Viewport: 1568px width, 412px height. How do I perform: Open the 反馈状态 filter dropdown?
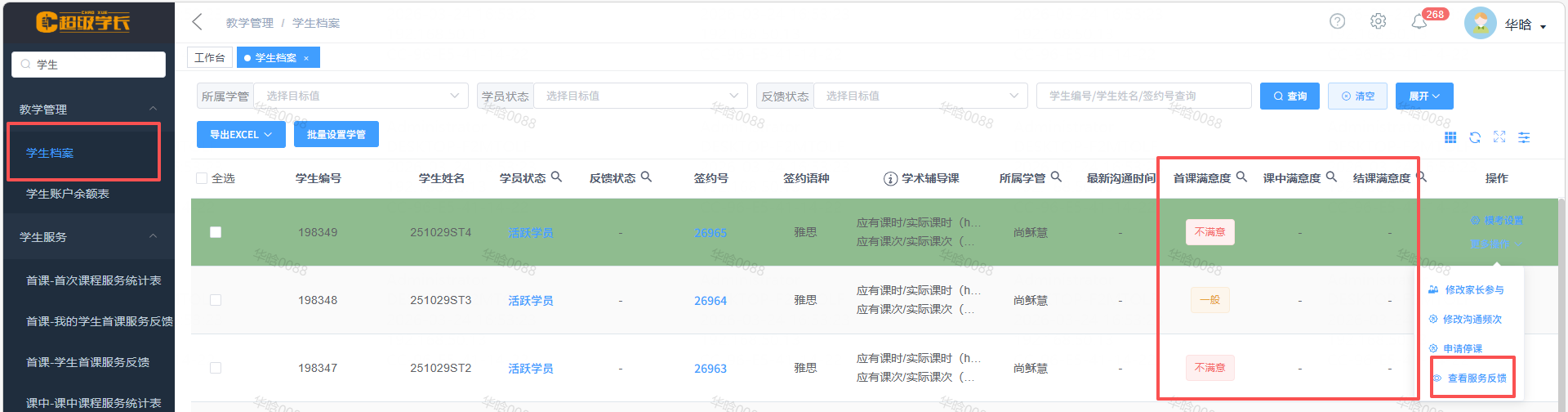tap(920, 96)
